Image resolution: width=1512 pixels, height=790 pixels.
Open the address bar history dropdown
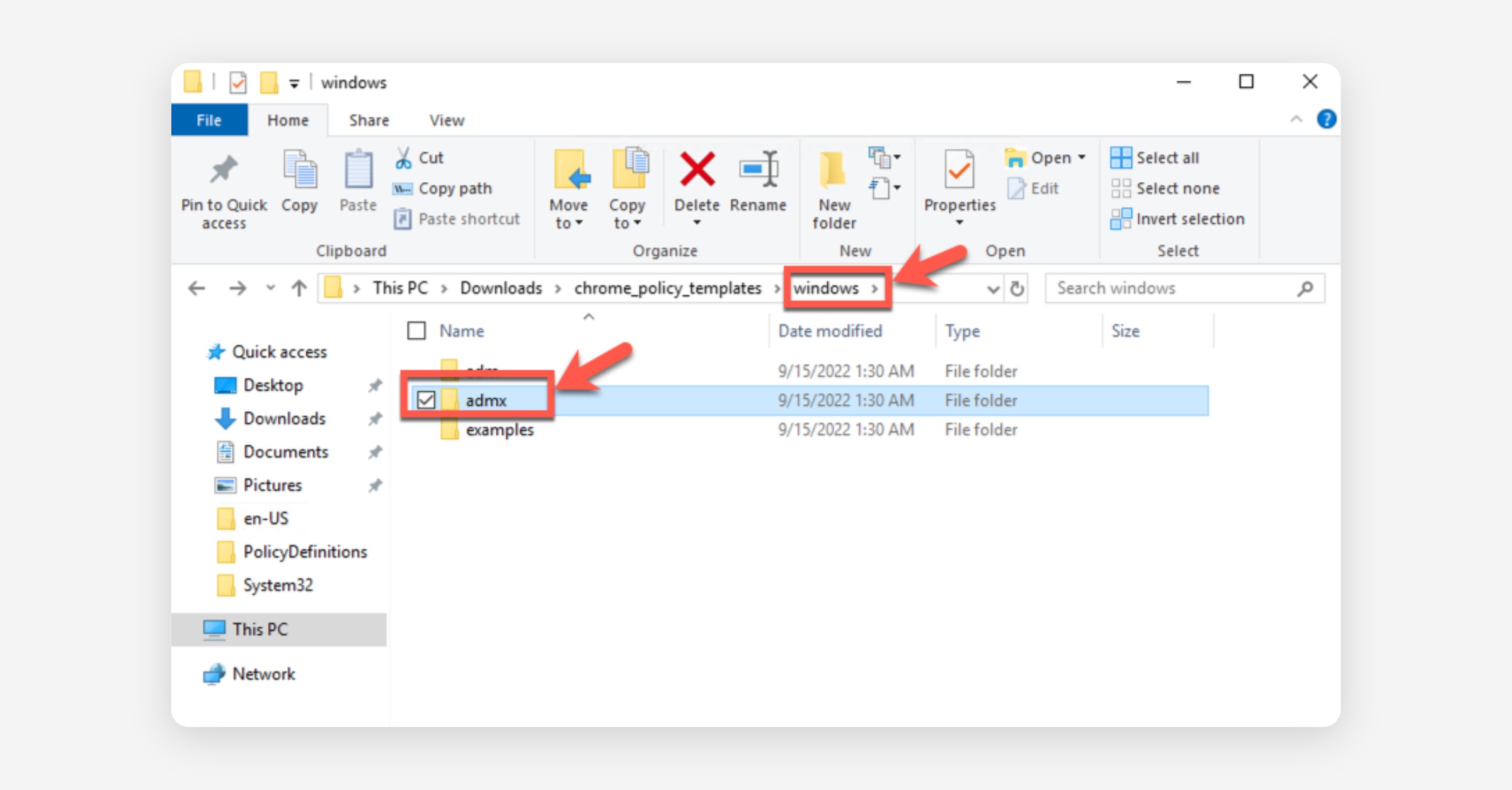(x=993, y=289)
